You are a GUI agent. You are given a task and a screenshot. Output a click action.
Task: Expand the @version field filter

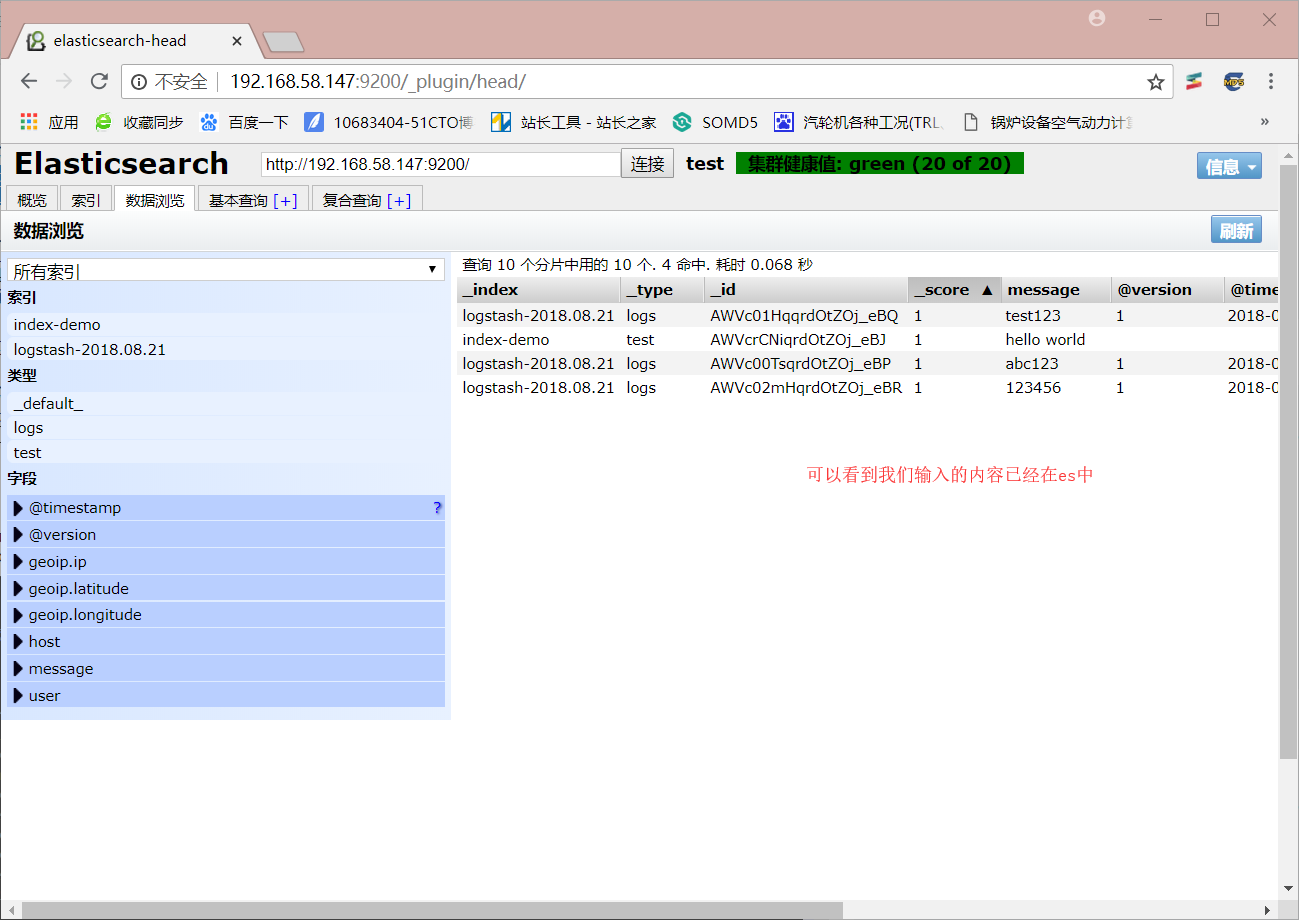(x=226, y=535)
